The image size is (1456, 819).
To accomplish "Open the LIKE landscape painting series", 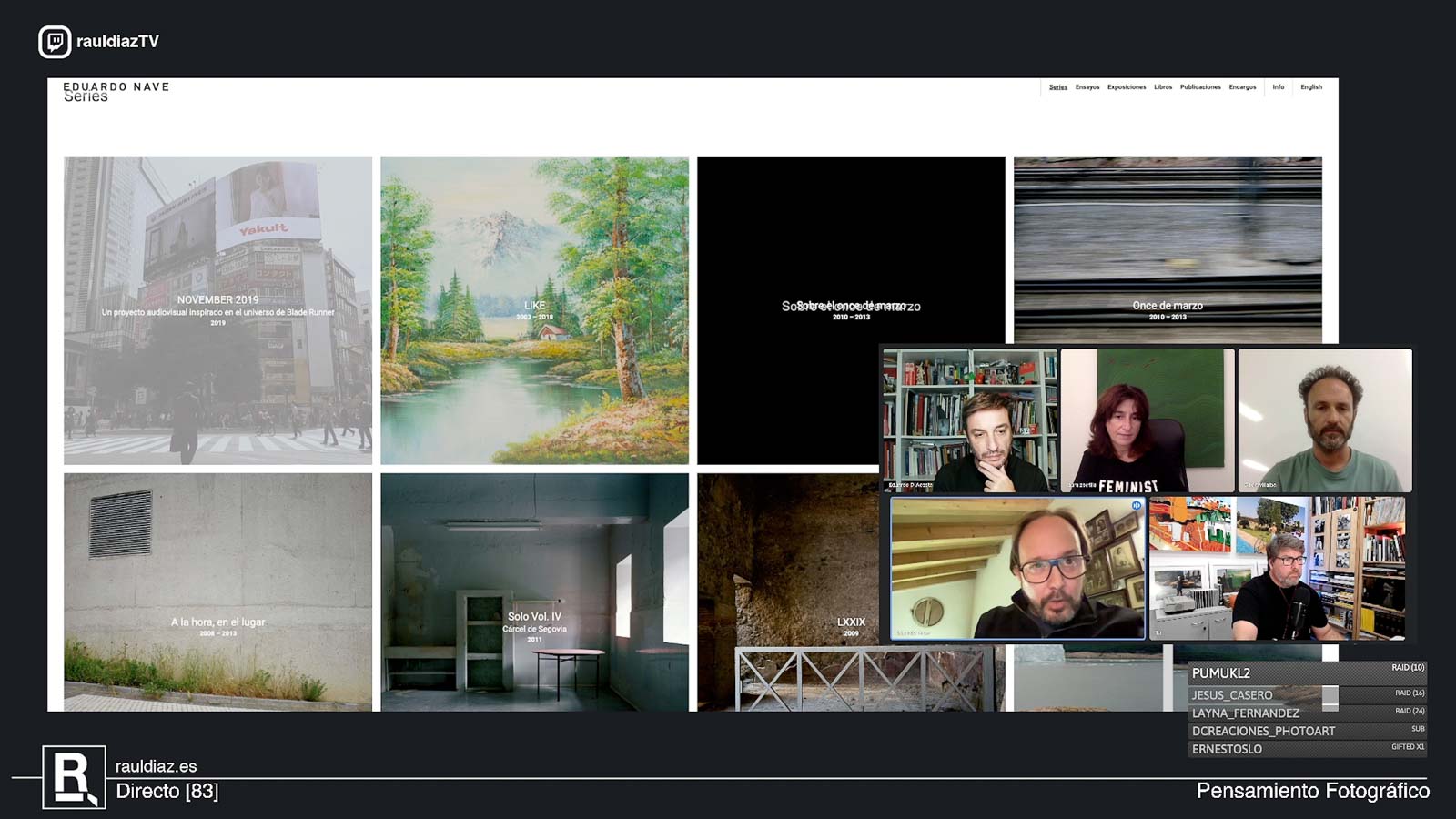I will [x=534, y=309].
